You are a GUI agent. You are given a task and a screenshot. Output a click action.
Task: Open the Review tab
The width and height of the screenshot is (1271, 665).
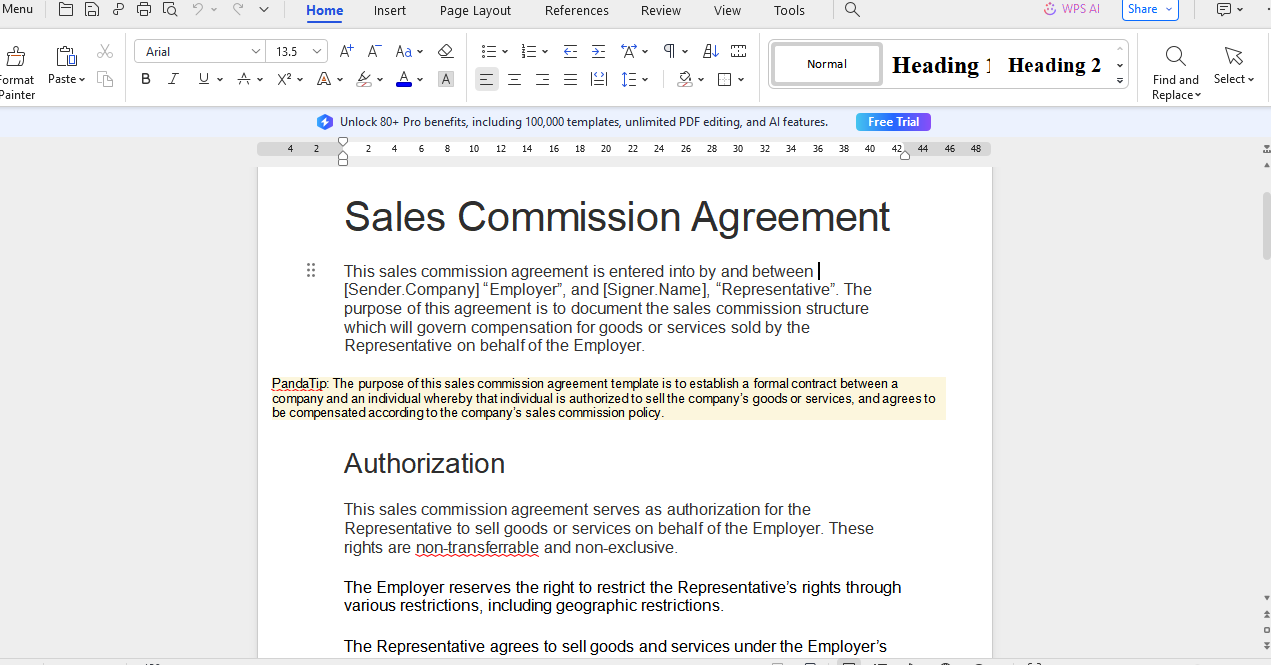[661, 11]
